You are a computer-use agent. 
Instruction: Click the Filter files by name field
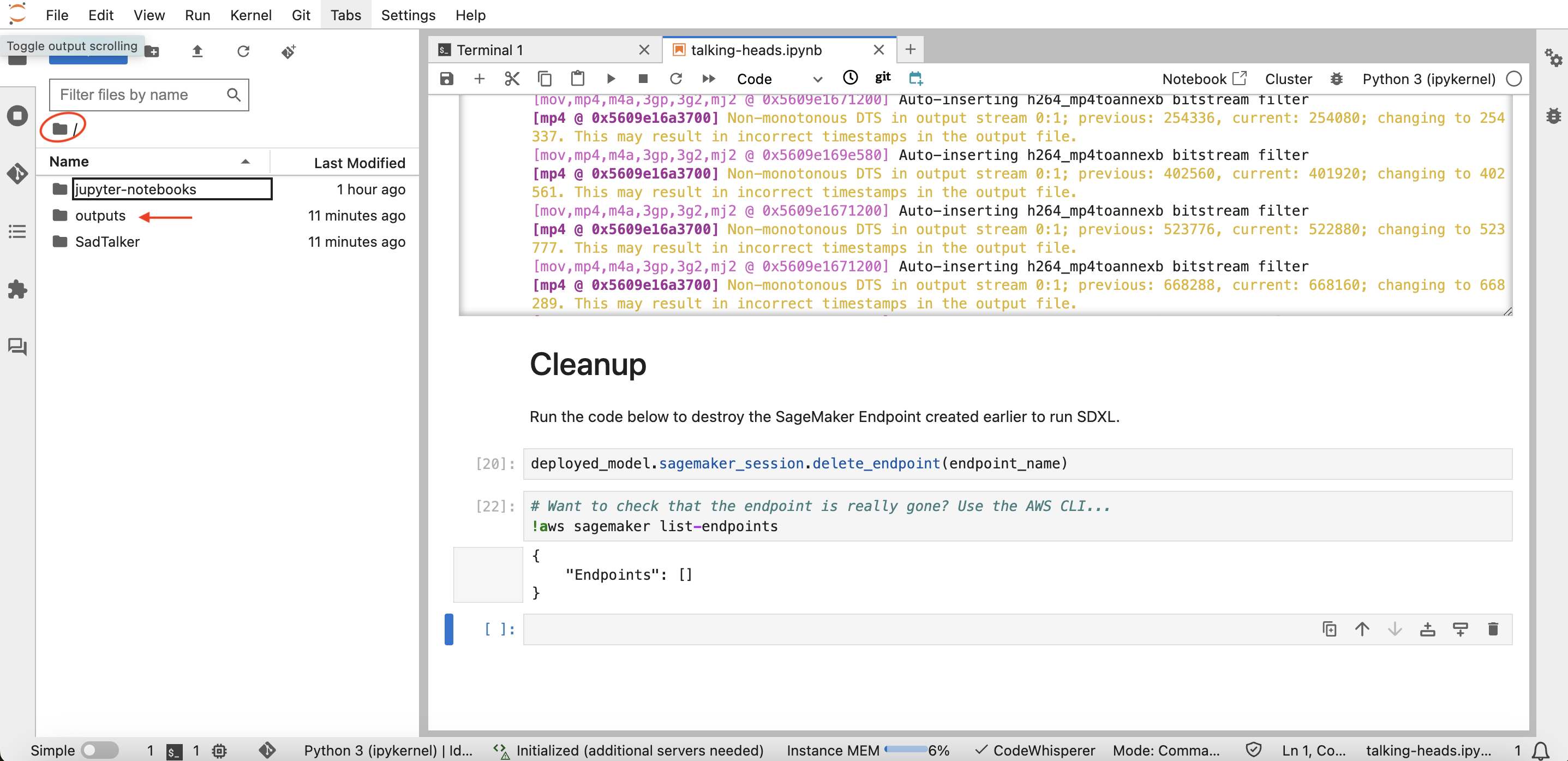(141, 94)
